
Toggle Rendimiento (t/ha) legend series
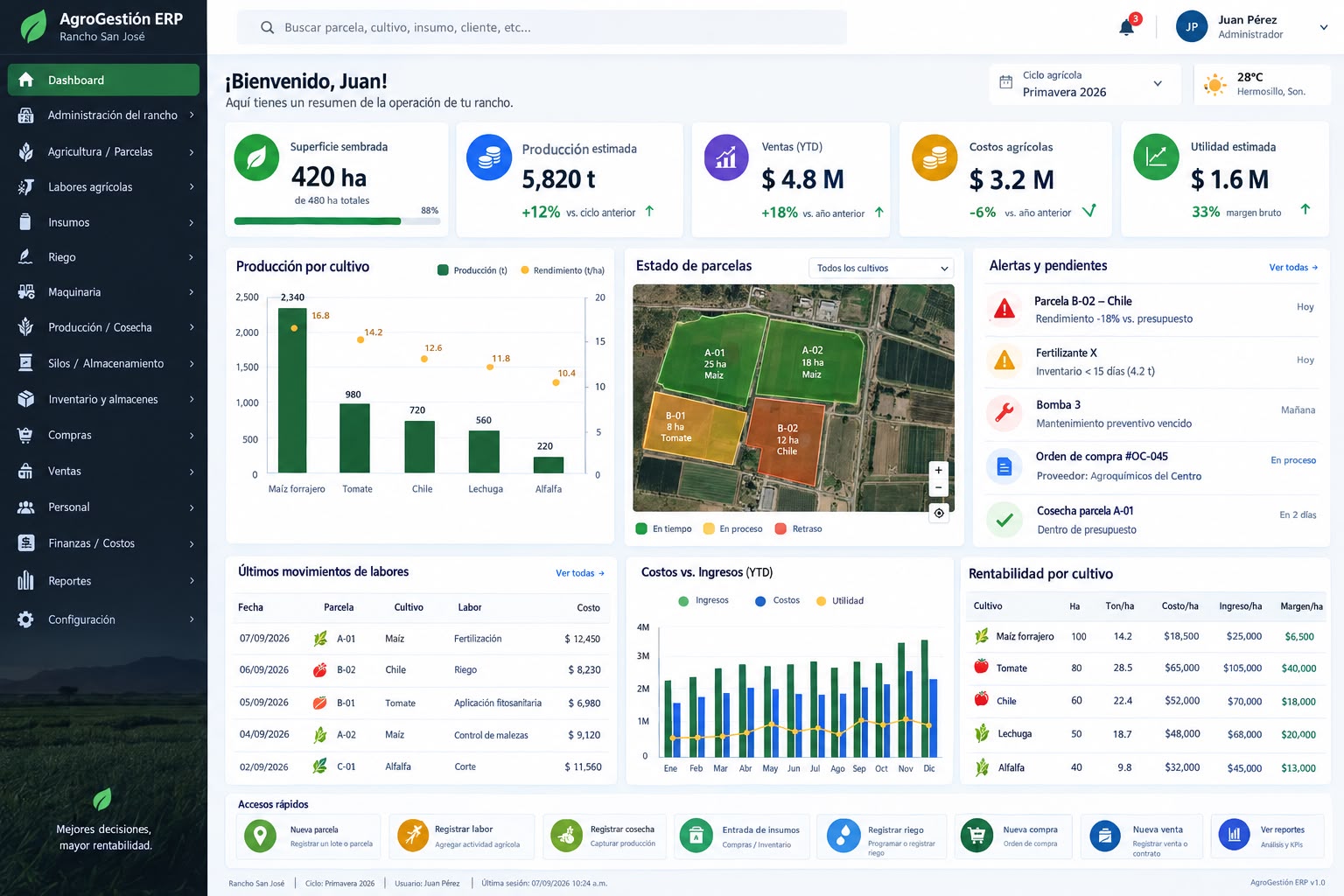(563, 270)
